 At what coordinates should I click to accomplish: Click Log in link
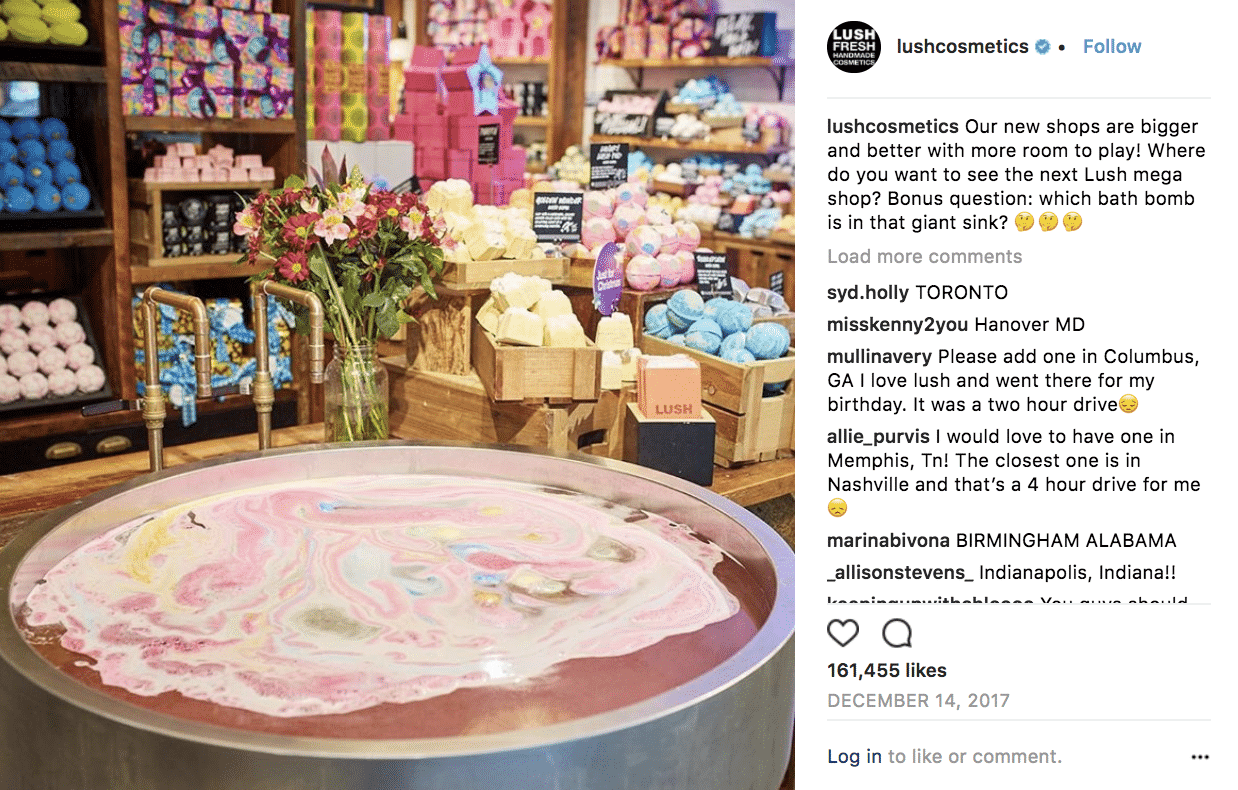[855, 757]
